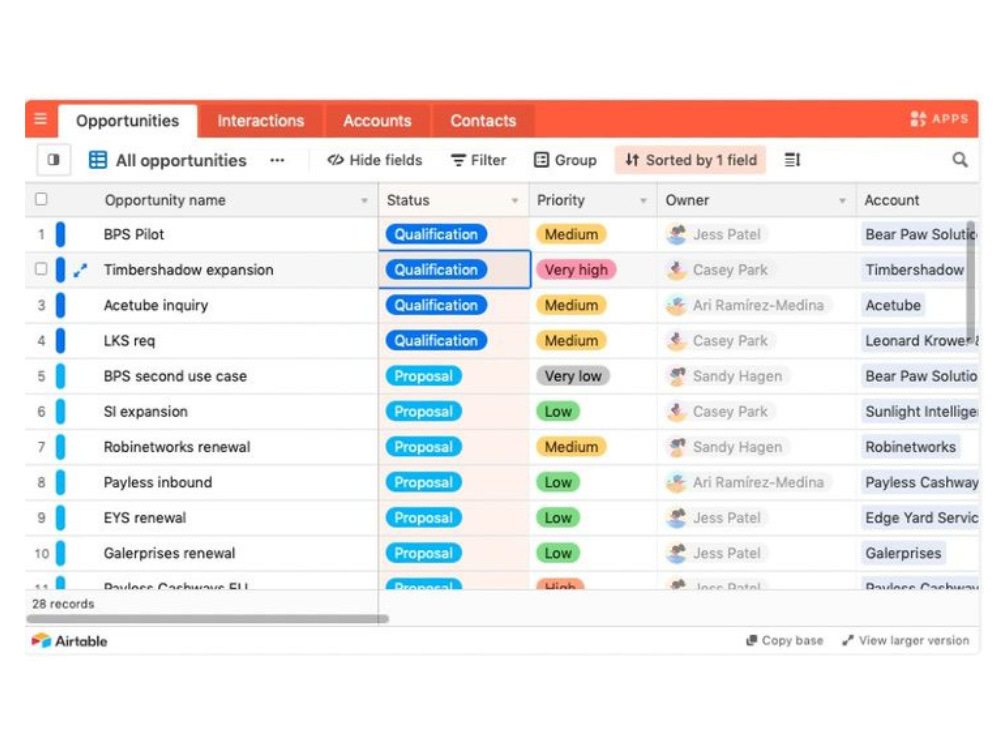Click the Acetube account tag
This screenshot has height=750, width=1000.
tap(893, 305)
